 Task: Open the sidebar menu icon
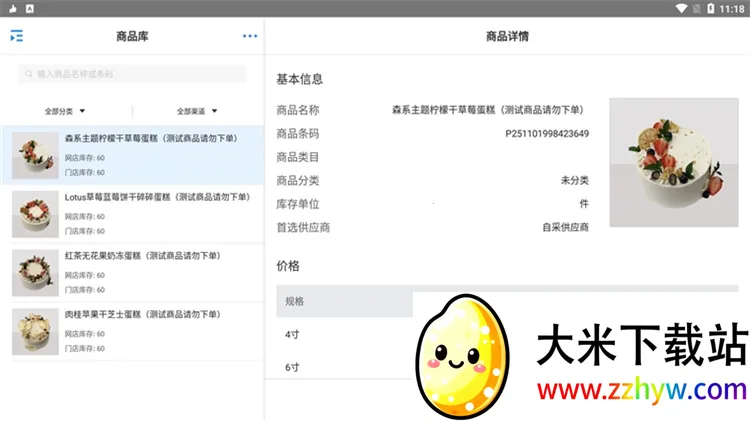coord(16,37)
